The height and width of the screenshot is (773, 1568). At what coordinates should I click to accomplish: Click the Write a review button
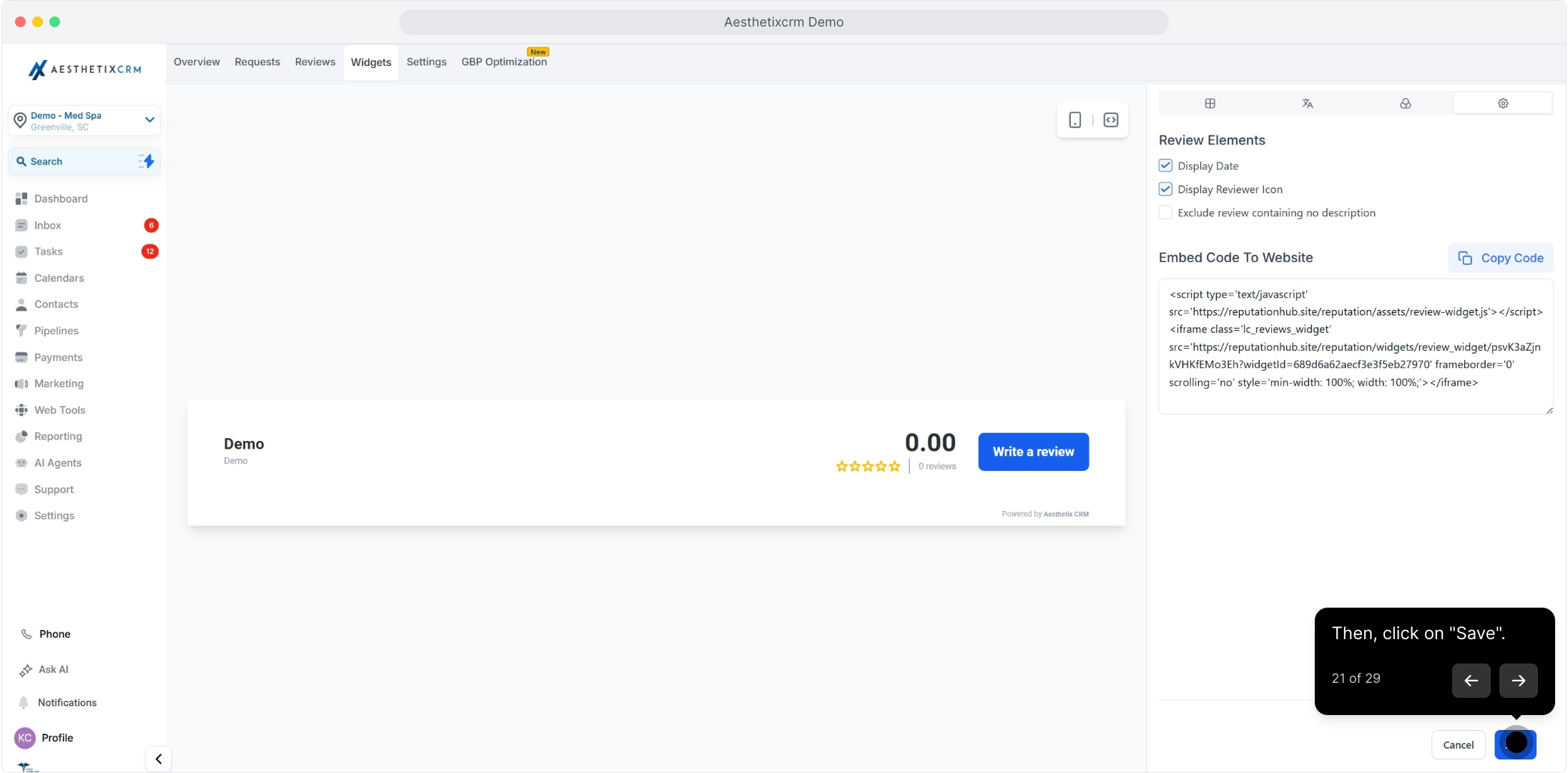point(1033,452)
